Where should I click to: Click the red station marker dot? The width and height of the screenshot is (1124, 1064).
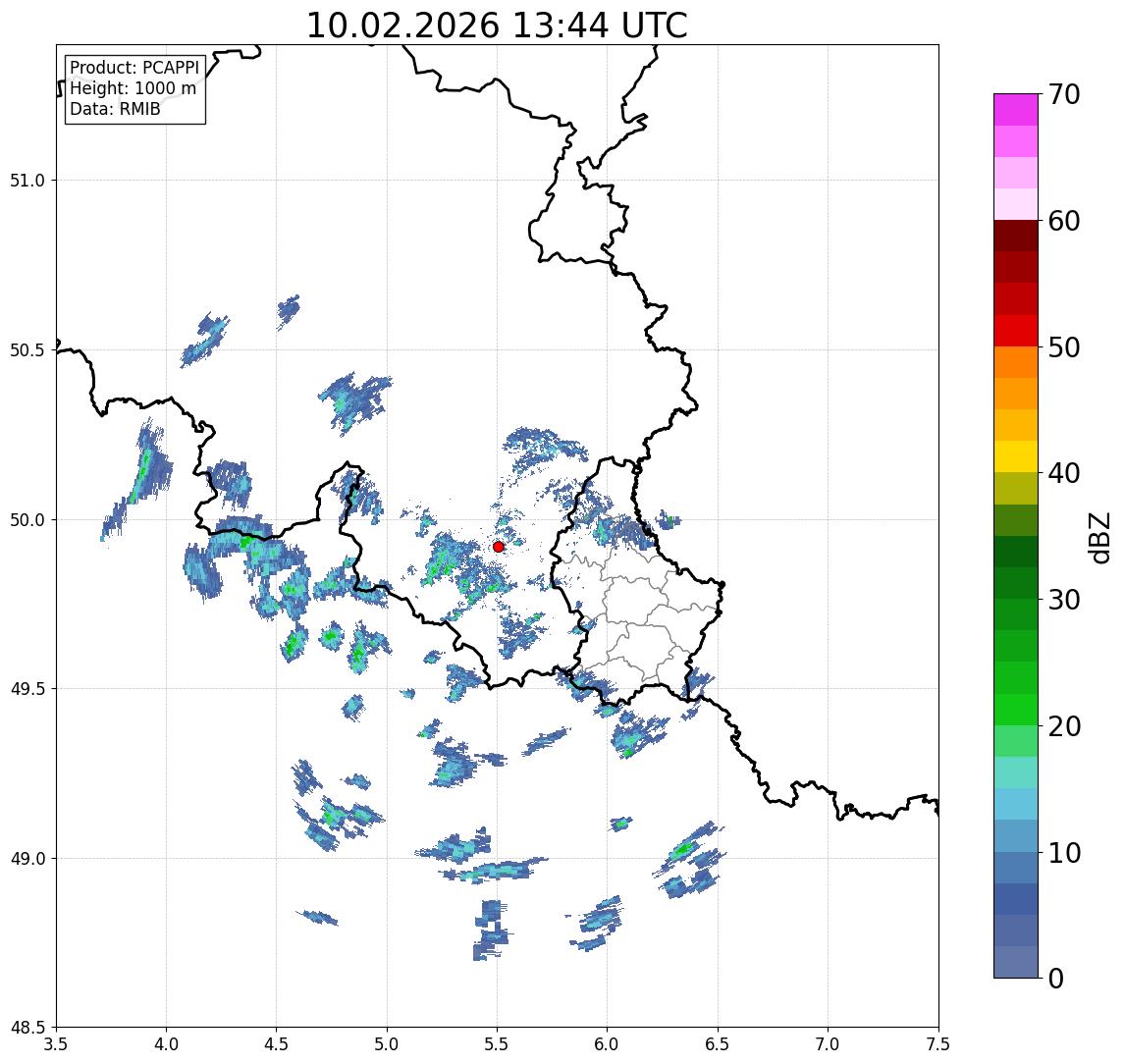499,547
